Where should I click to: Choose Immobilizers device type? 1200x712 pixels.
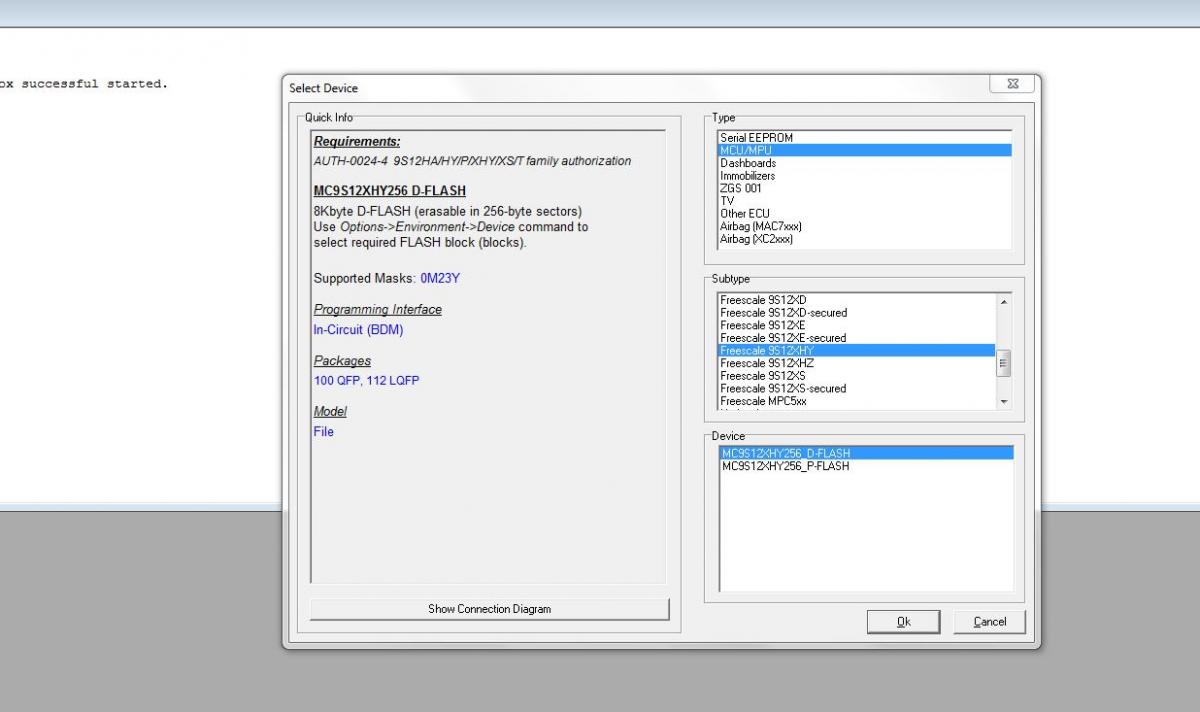865,176
